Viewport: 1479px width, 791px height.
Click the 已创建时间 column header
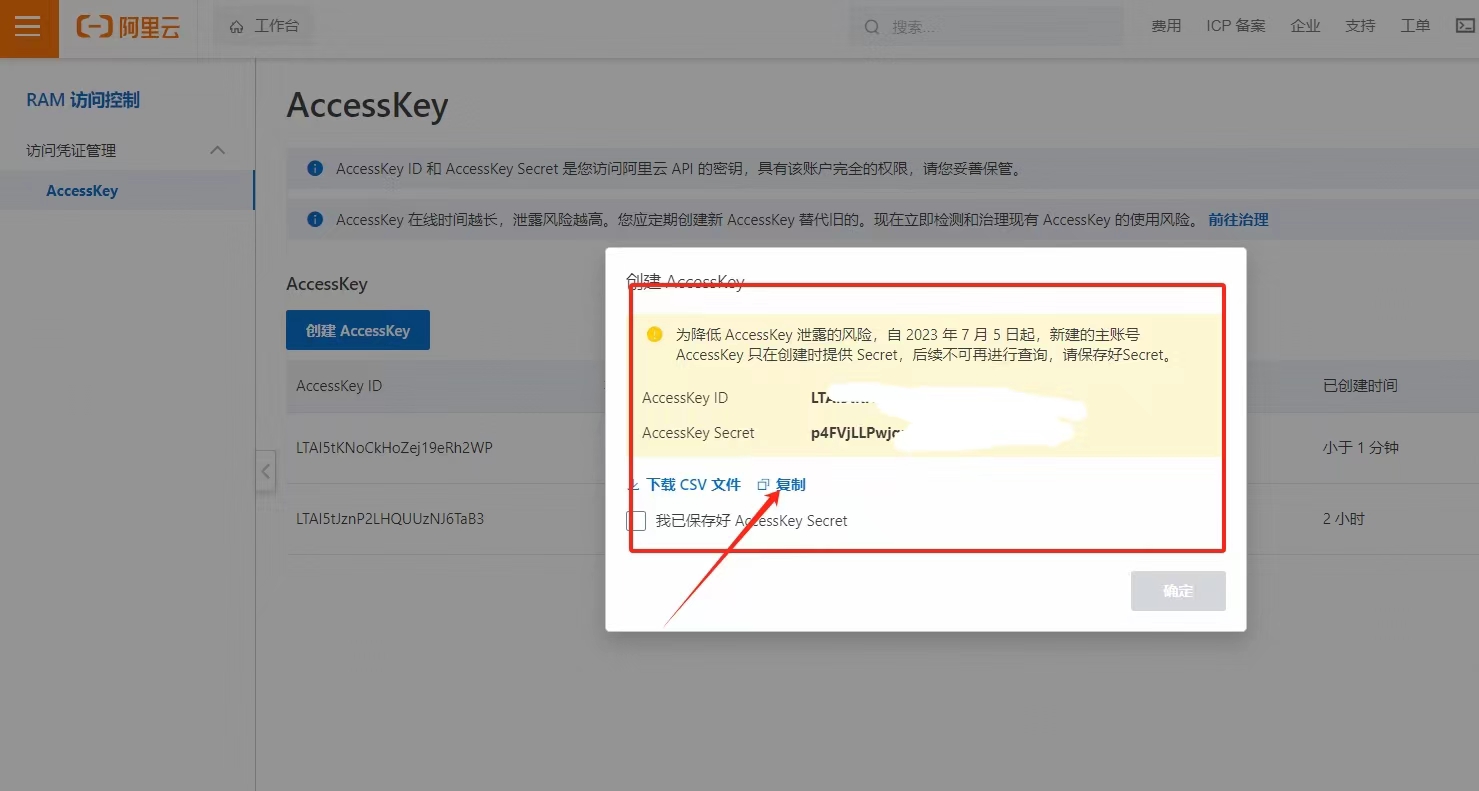1360,386
